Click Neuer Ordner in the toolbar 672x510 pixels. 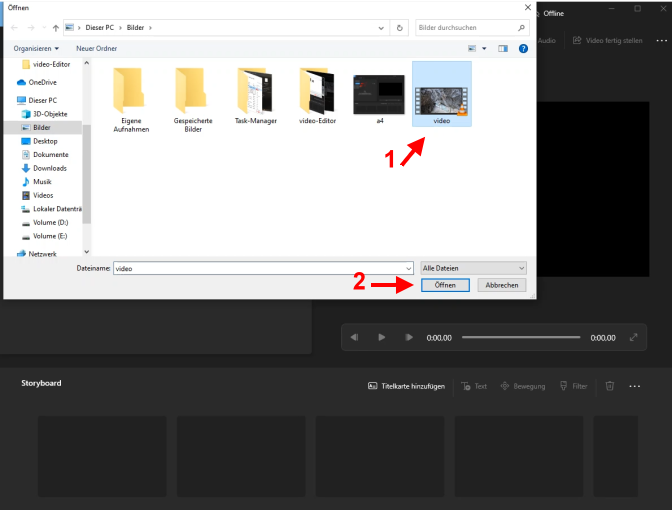point(97,48)
